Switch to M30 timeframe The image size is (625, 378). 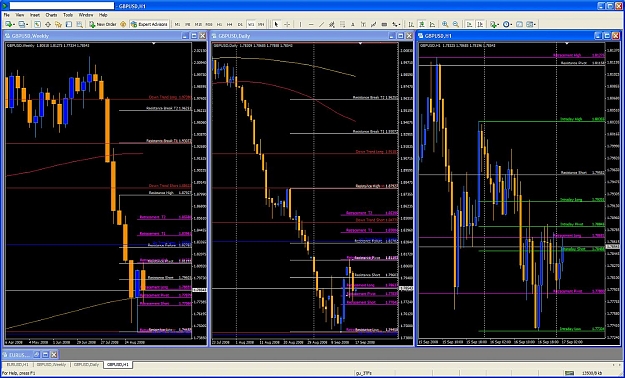(208, 24)
